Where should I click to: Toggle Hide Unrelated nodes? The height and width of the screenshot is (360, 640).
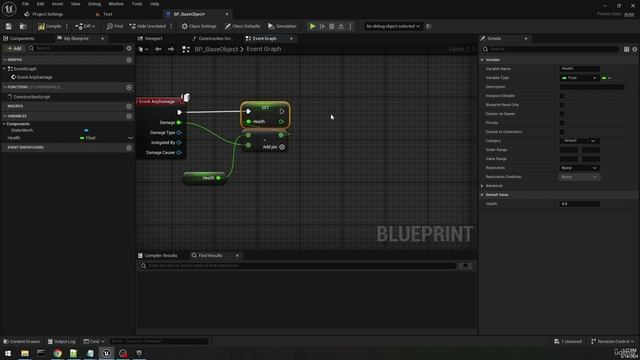point(147,26)
